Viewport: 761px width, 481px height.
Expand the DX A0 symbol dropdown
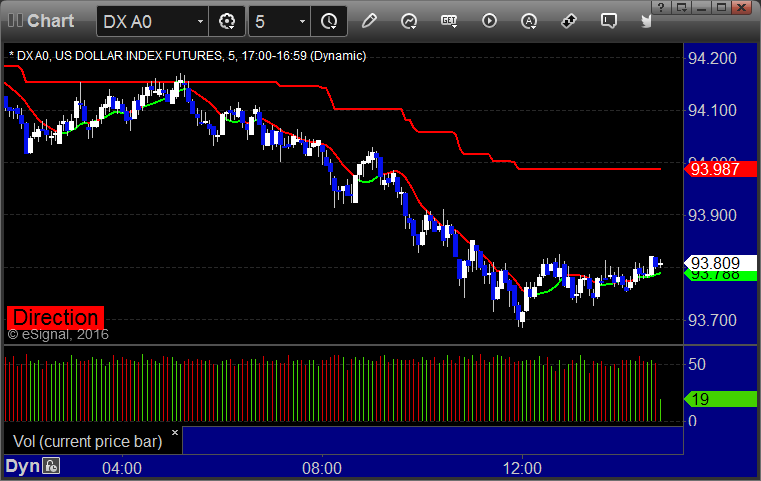point(200,22)
